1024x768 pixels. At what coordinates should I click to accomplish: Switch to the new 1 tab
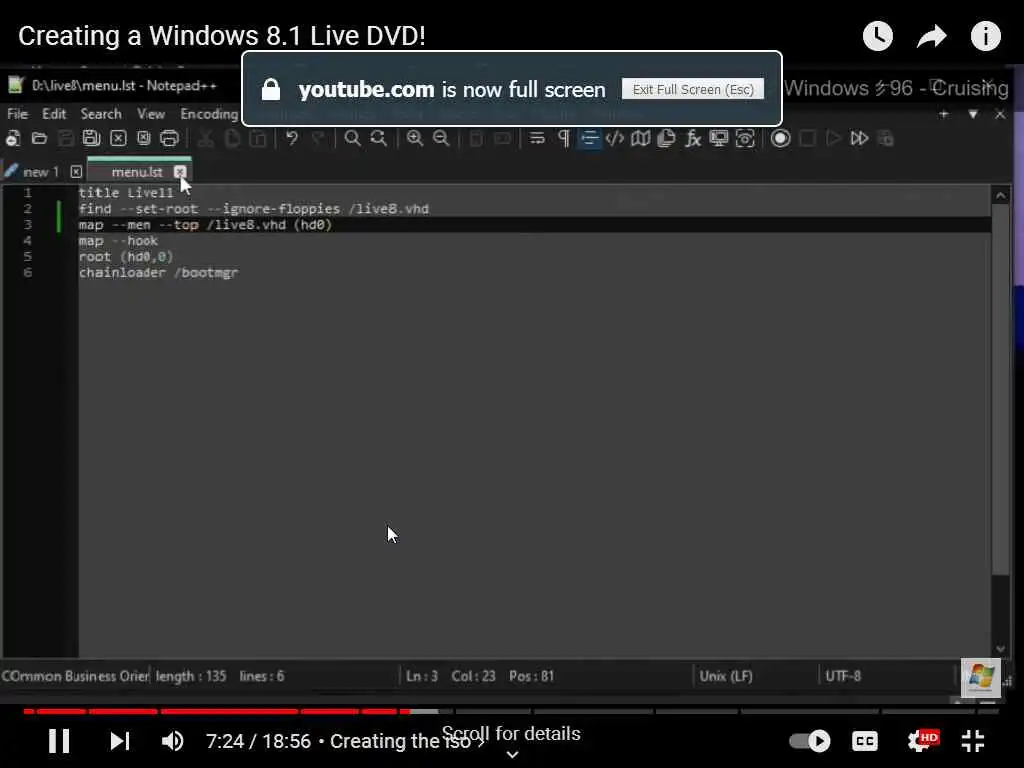[40, 172]
